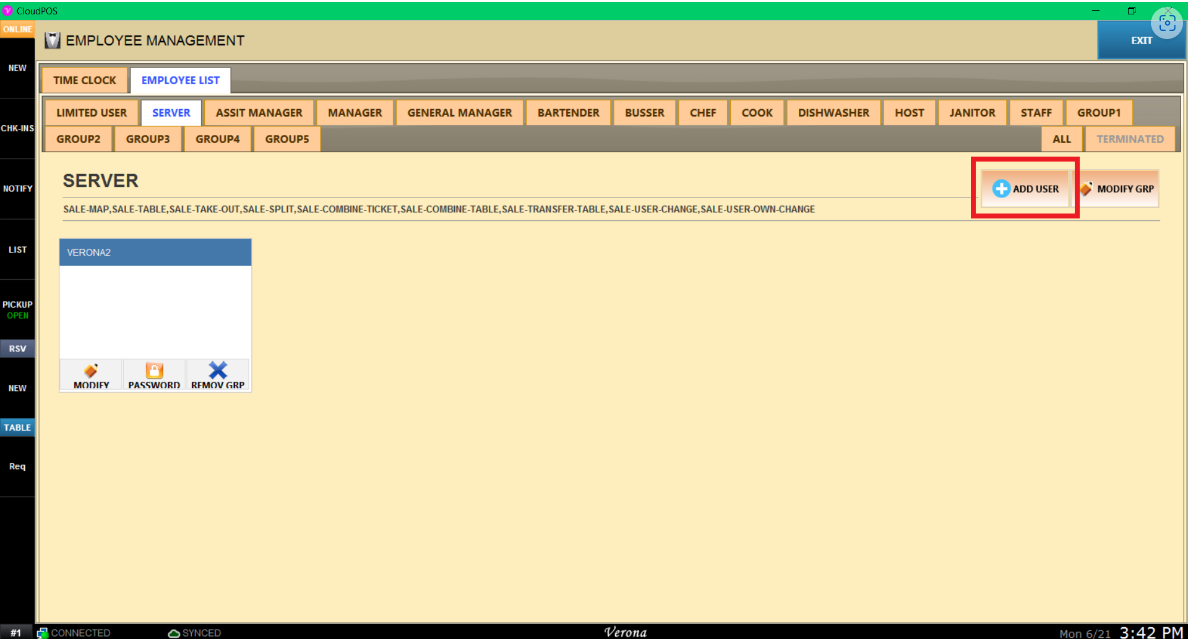Open Modify Group with pencil icon
The height and width of the screenshot is (643, 1191).
coord(1086,189)
